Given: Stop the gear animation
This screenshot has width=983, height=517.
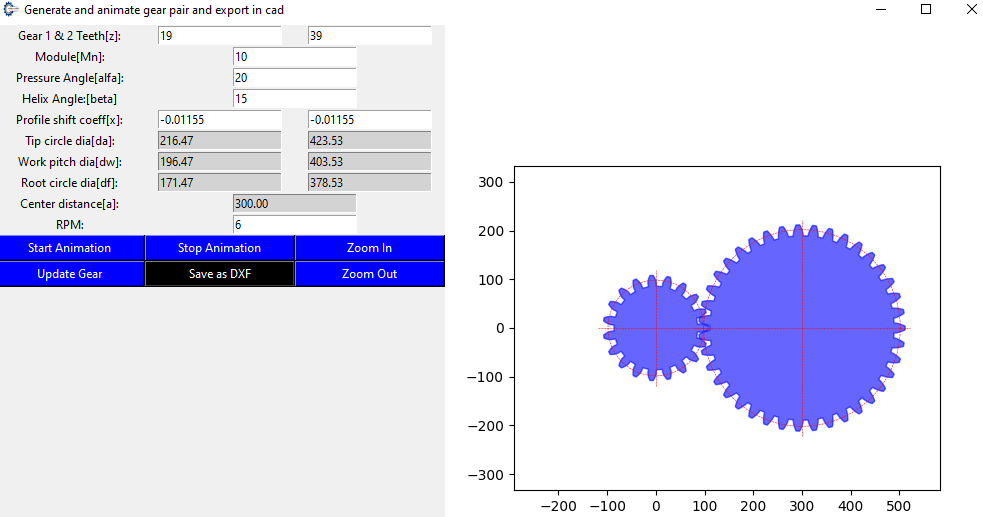Looking at the screenshot, I should tap(219, 248).
